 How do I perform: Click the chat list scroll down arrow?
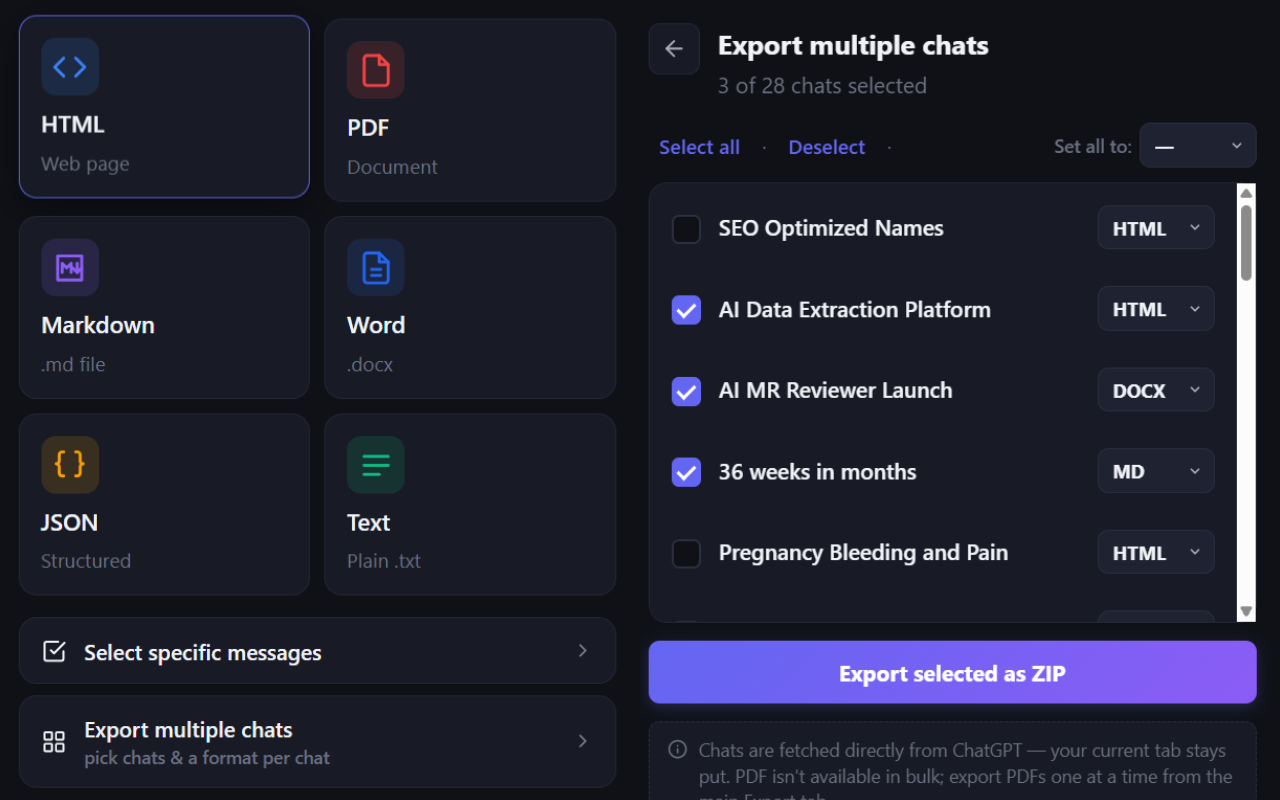coord(1246,611)
